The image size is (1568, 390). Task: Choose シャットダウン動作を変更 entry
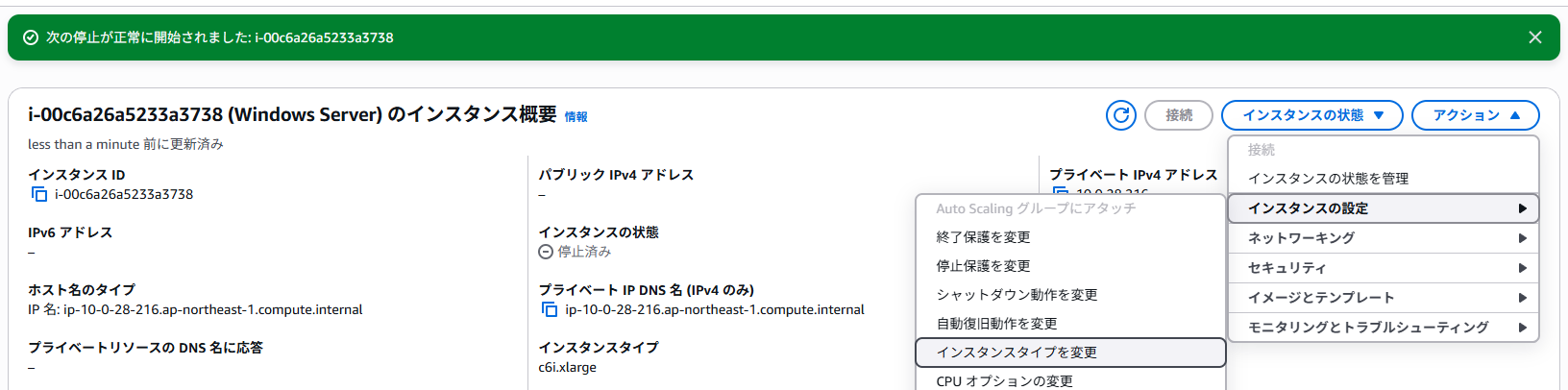(1070, 295)
